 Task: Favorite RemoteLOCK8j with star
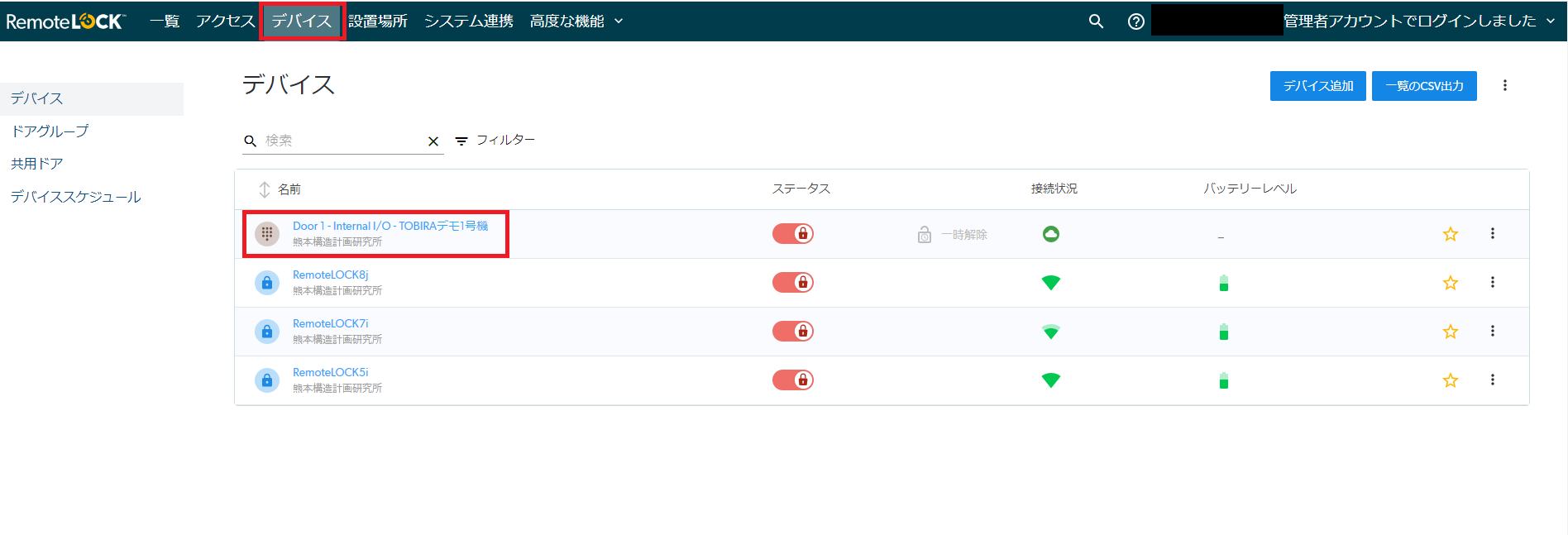pos(1451,283)
